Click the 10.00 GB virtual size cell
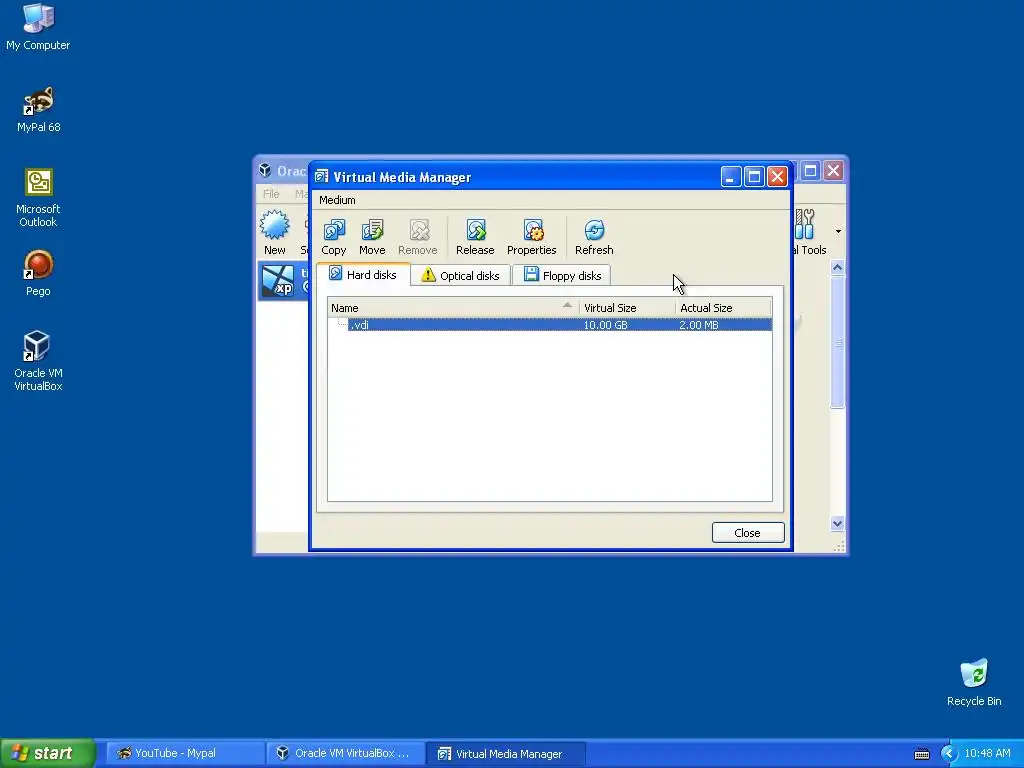The height and width of the screenshot is (768, 1024). 605,325
